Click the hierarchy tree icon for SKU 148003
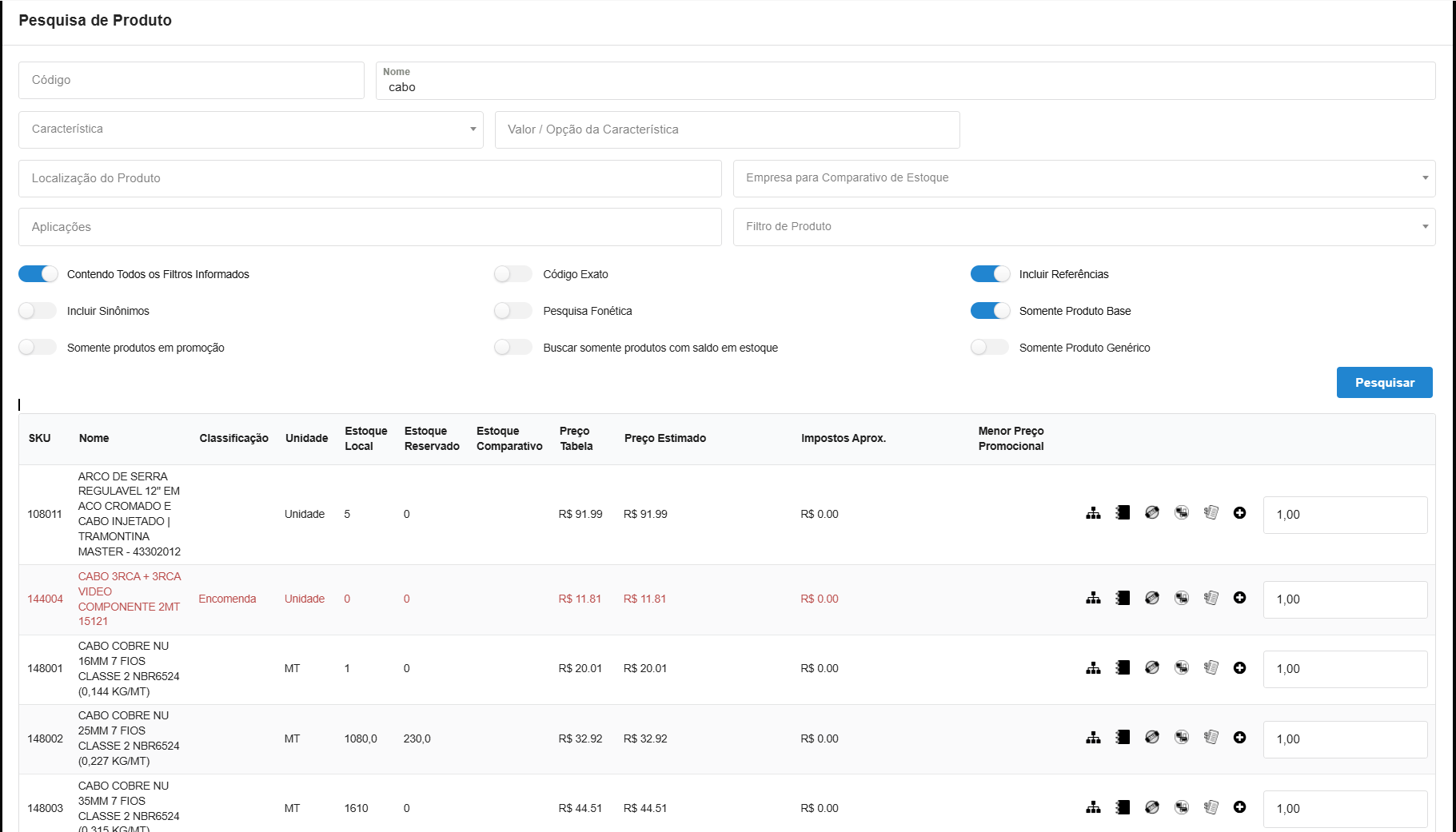The image size is (1456, 832). (1093, 807)
